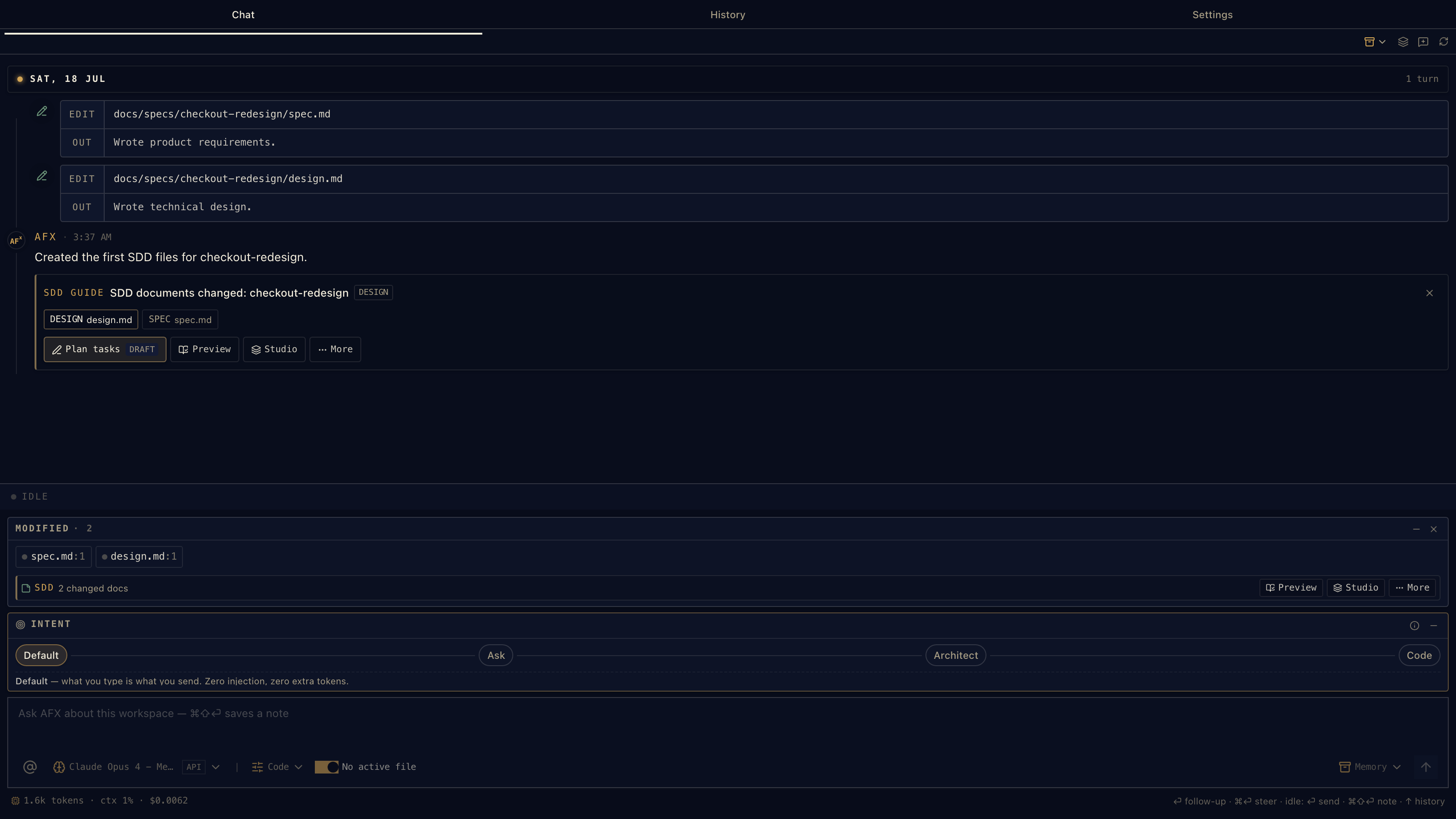
Task: Click the @ mention icon
Action: (30, 767)
